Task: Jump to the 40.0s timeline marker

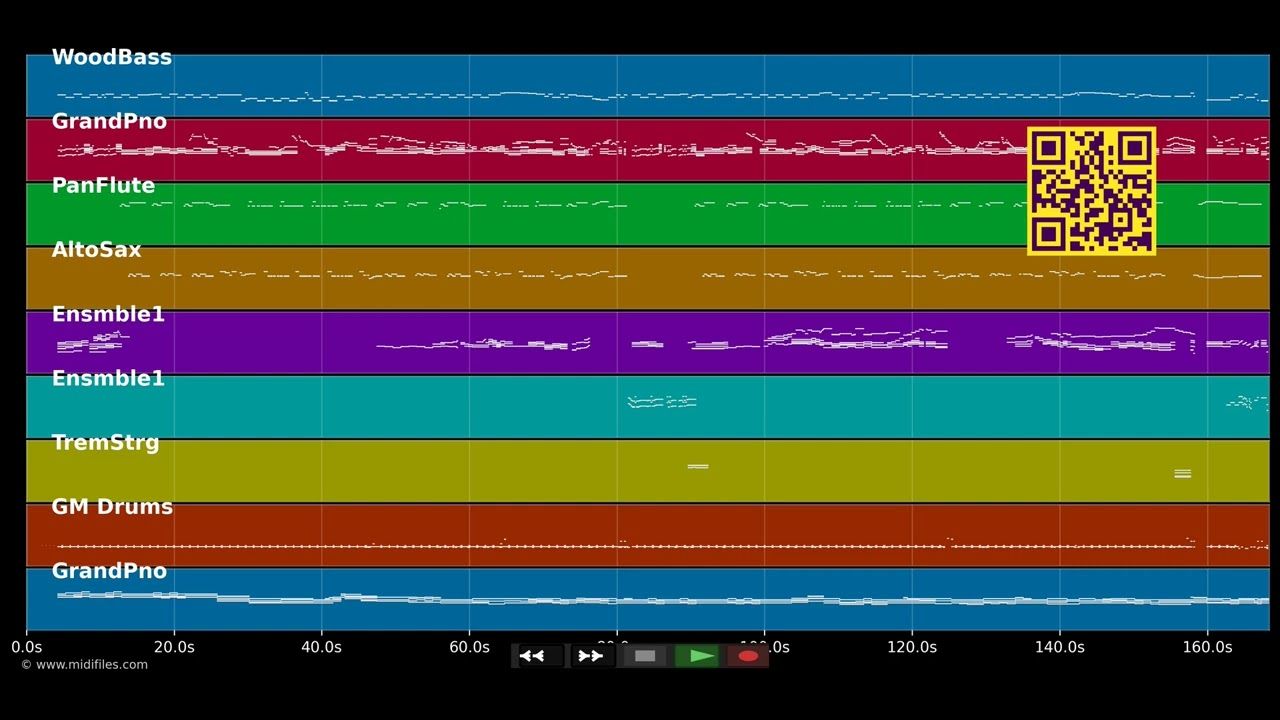Action: [321, 648]
